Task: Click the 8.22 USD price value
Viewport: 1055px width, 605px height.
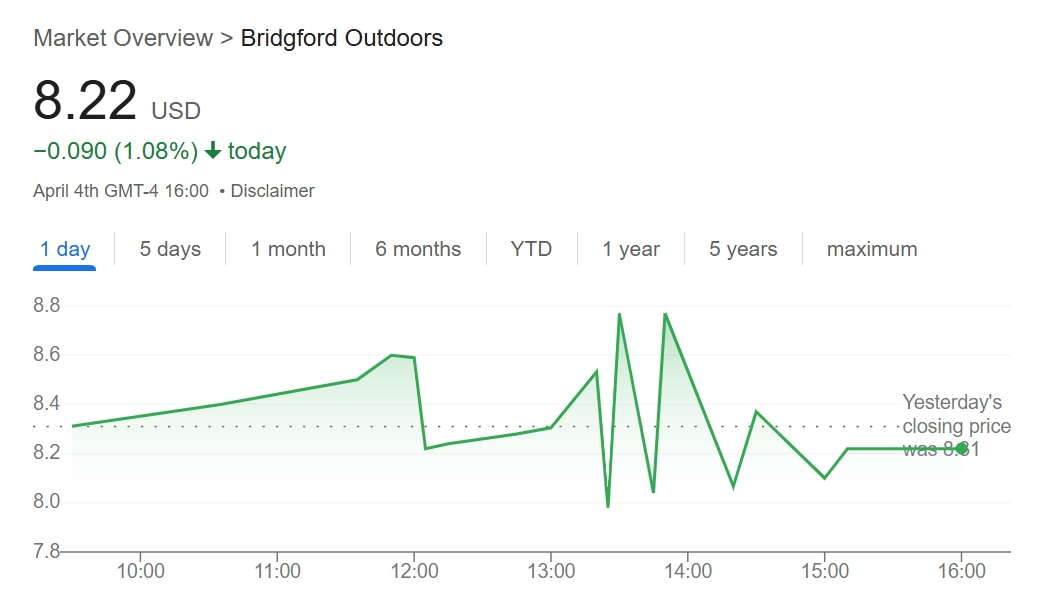Action: pyautogui.click(x=117, y=101)
